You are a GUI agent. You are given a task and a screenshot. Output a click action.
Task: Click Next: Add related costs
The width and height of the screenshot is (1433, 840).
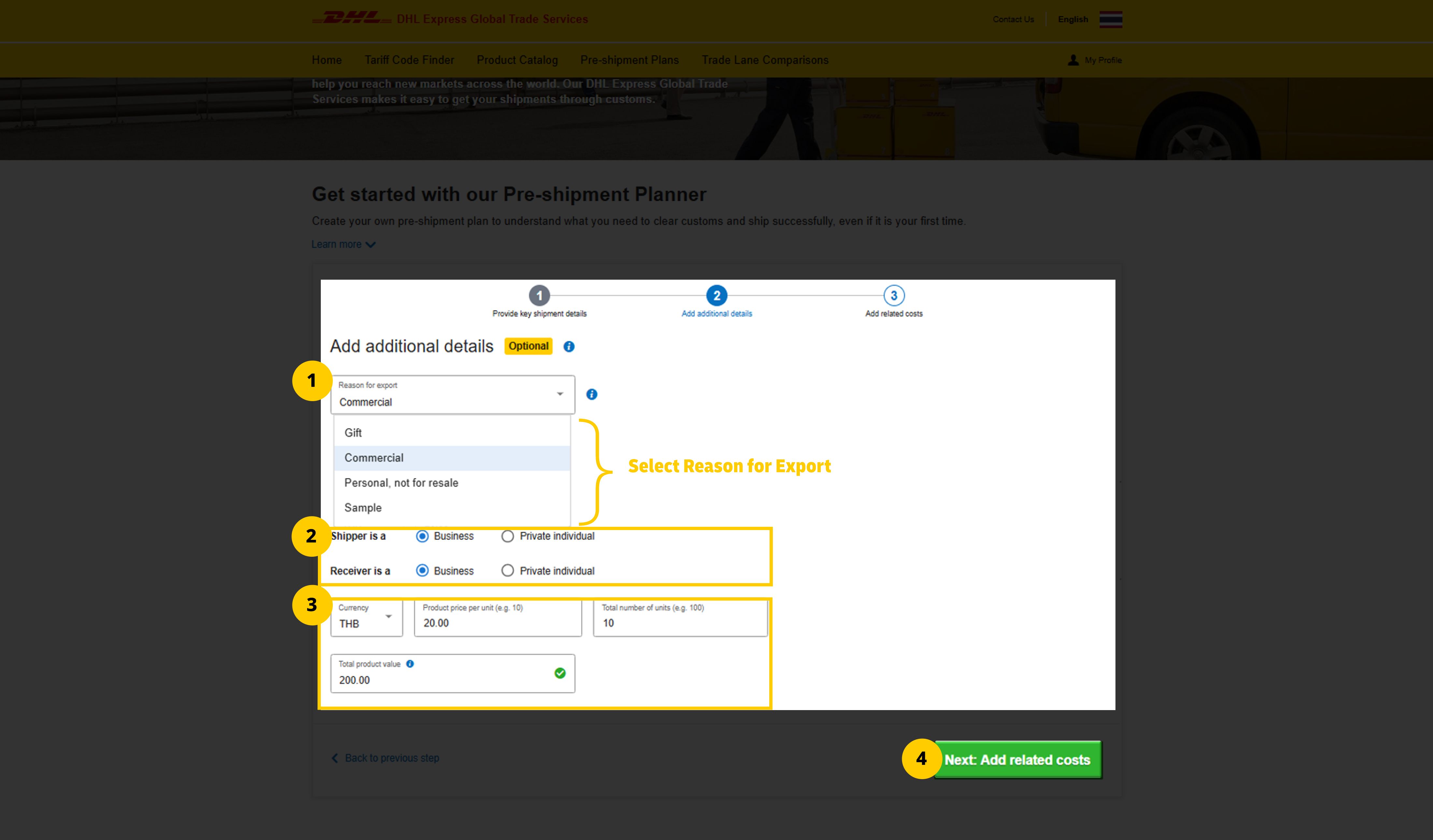pyautogui.click(x=1018, y=759)
